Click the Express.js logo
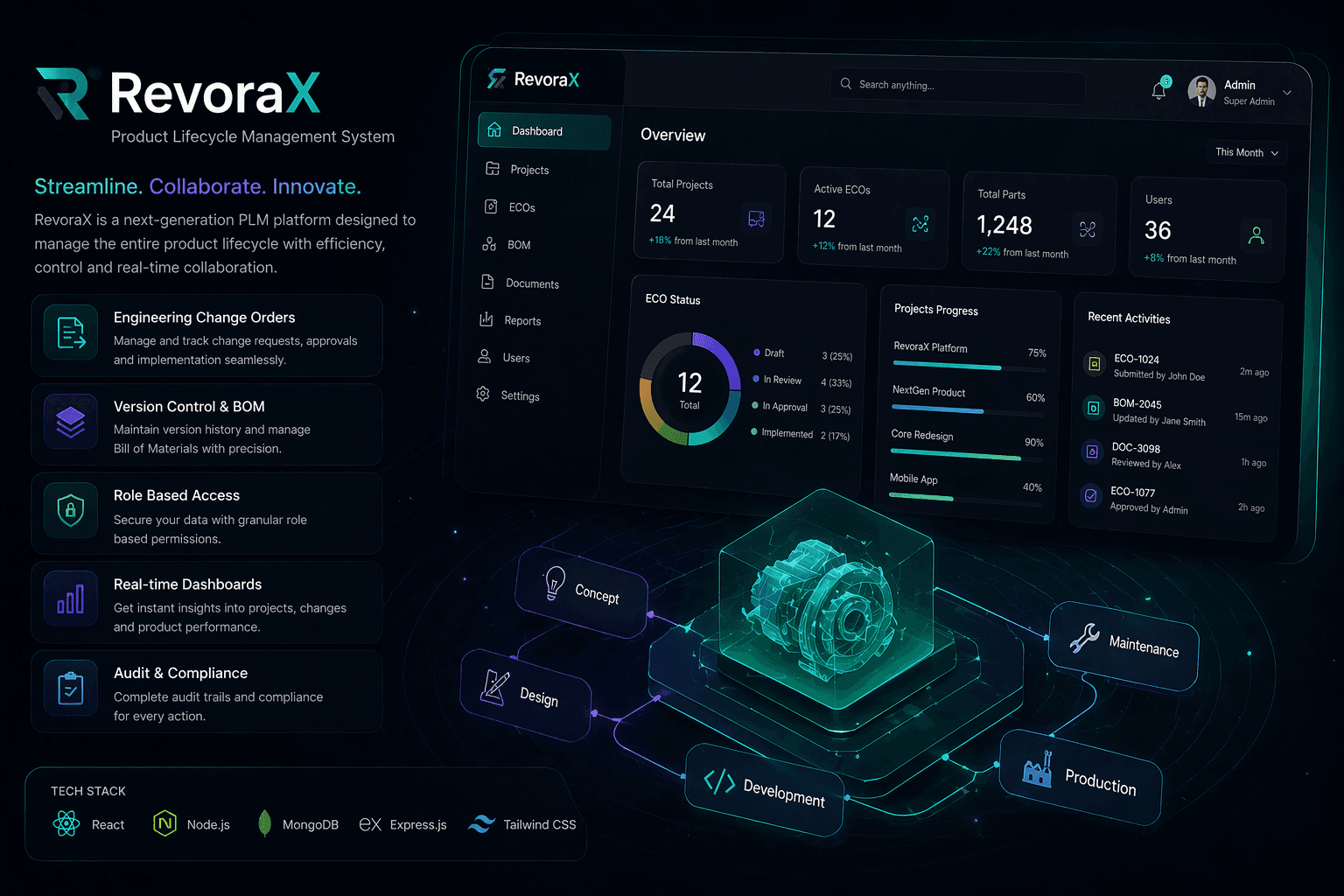 tap(370, 824)
